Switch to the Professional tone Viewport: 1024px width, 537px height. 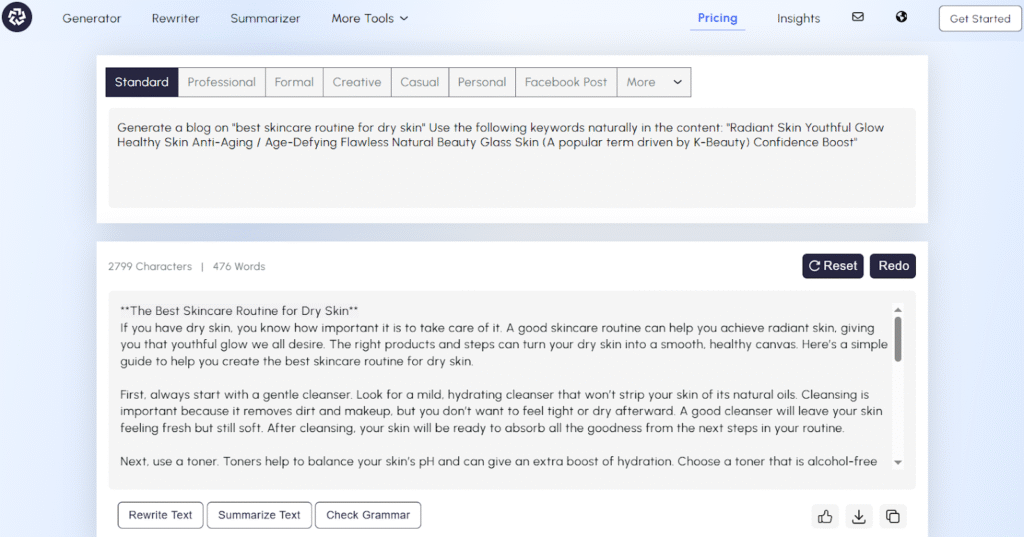click(222, 82)
